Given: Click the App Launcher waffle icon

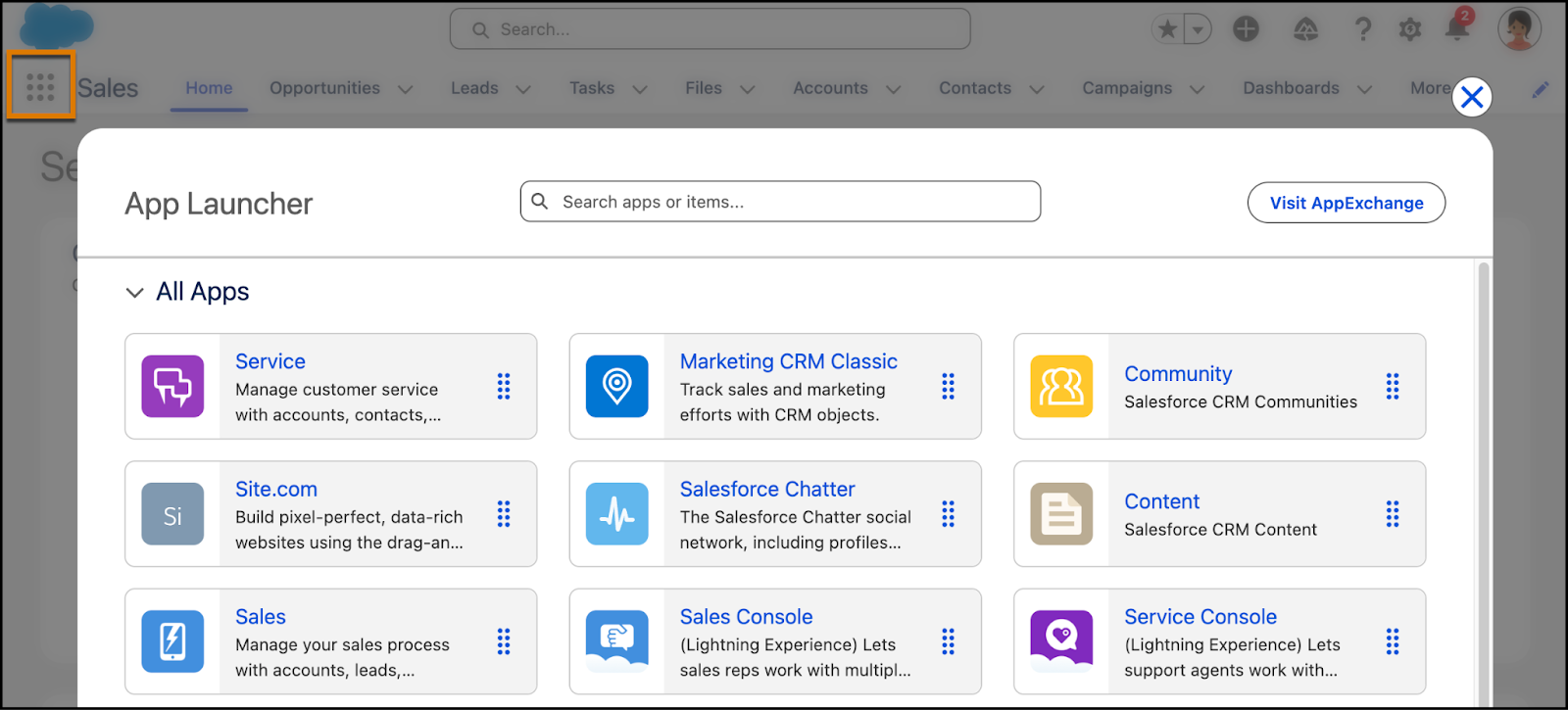Looking at the screenshot, I should click(x=40, y=87).
